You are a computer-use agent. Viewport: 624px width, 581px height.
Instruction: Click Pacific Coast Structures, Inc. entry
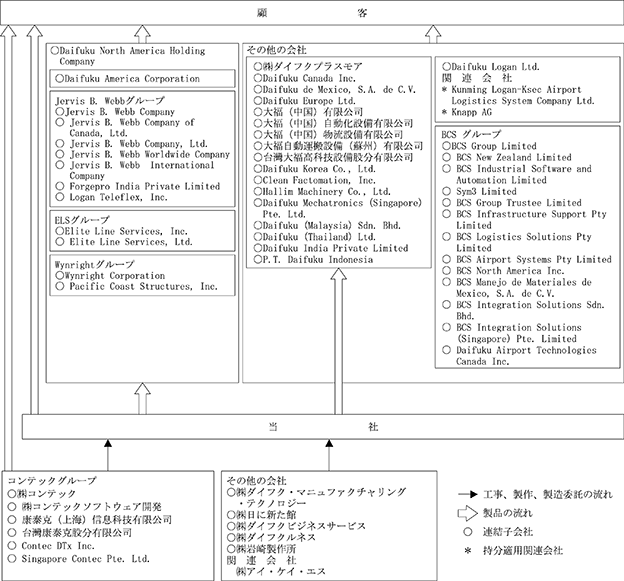(x=136, y=286)
